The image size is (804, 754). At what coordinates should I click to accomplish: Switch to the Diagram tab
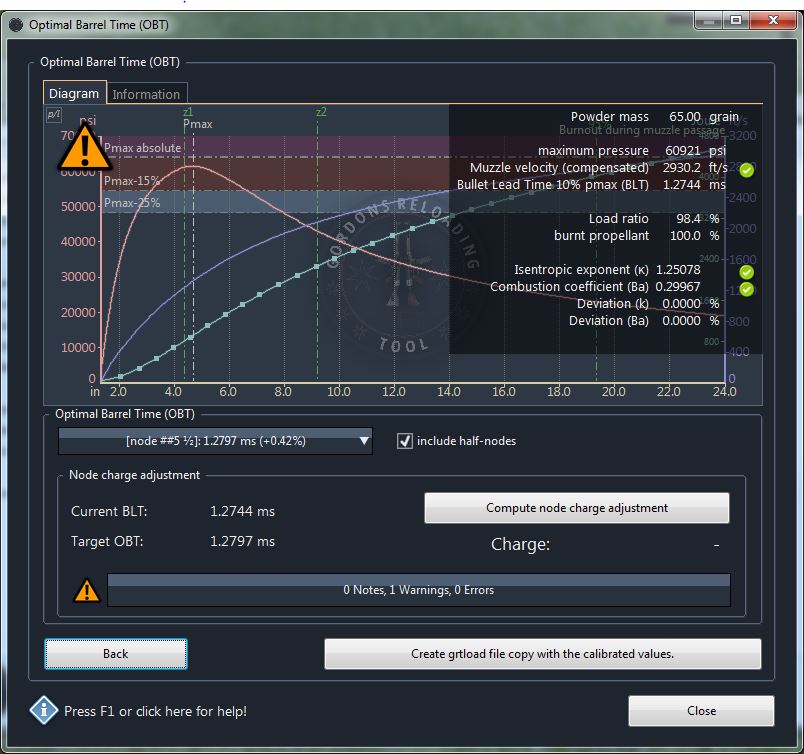[x=74, y=93]
